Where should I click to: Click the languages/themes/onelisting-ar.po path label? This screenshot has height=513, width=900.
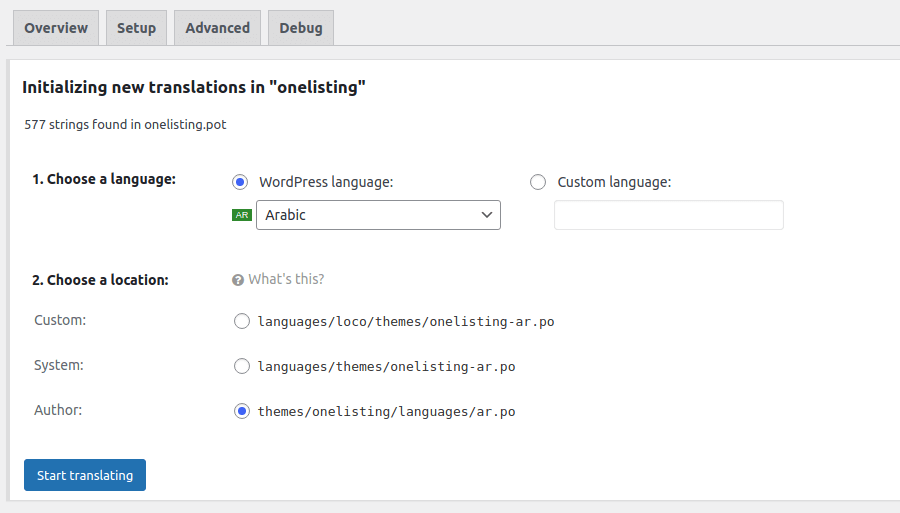point(386,367)
